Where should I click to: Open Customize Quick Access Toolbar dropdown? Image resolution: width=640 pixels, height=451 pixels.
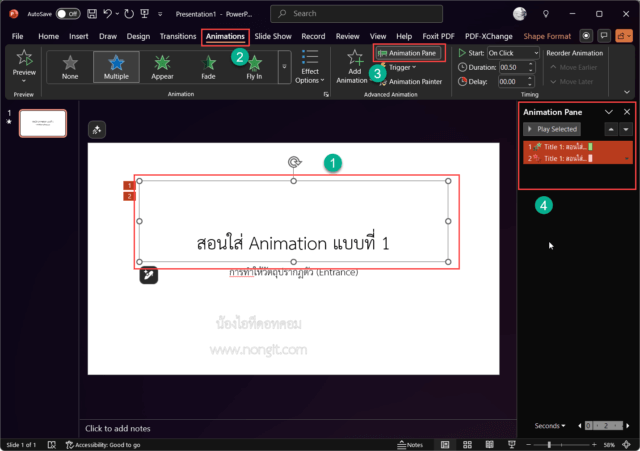point(160,14)
